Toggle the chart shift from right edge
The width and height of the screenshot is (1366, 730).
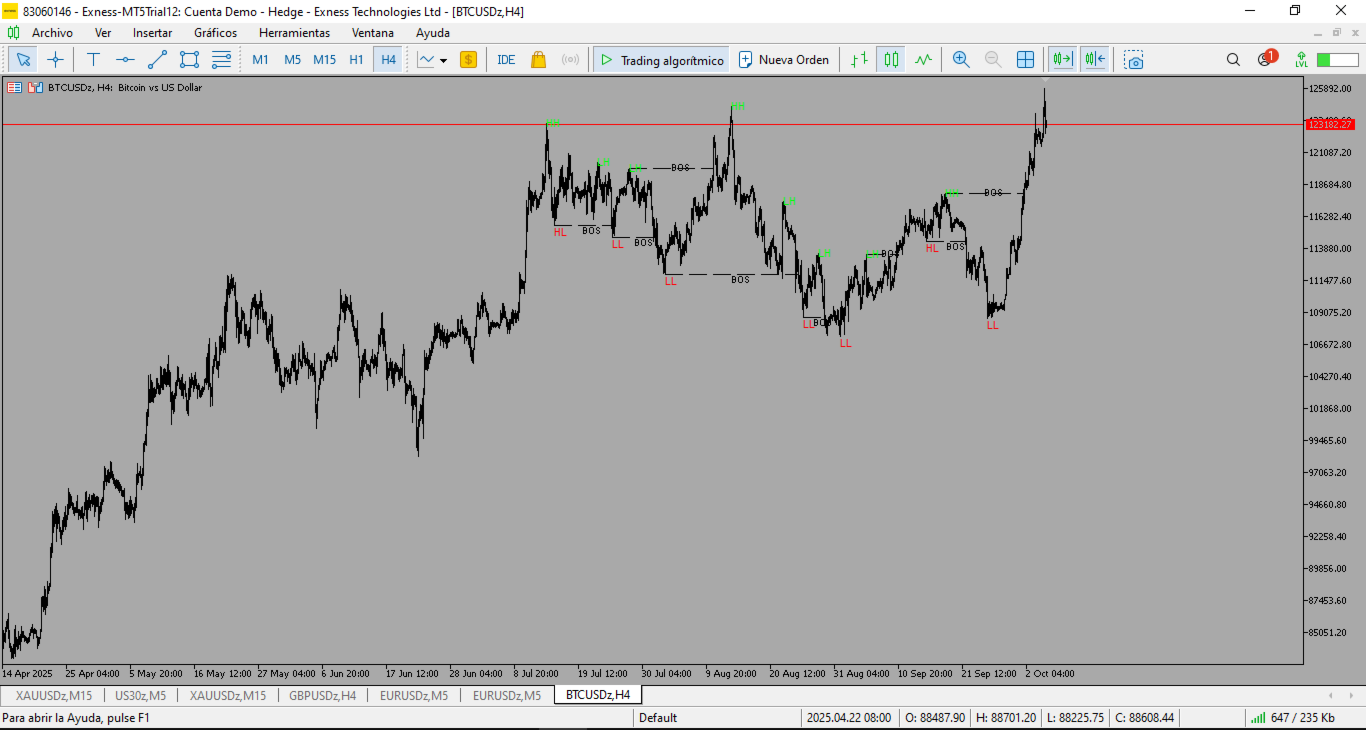tap(1094, 60)
